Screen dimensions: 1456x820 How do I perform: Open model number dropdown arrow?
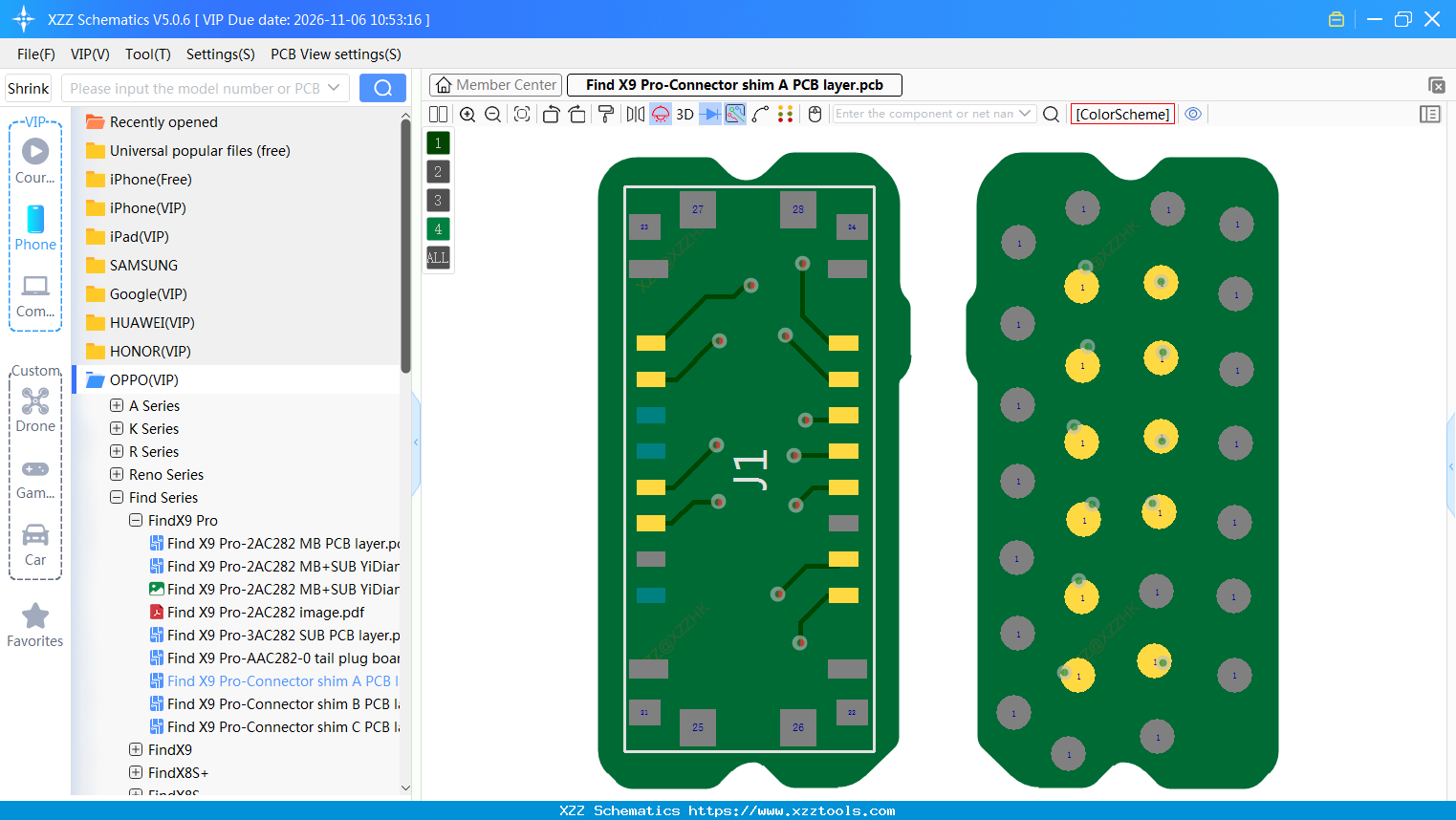(x=334, y=88)
